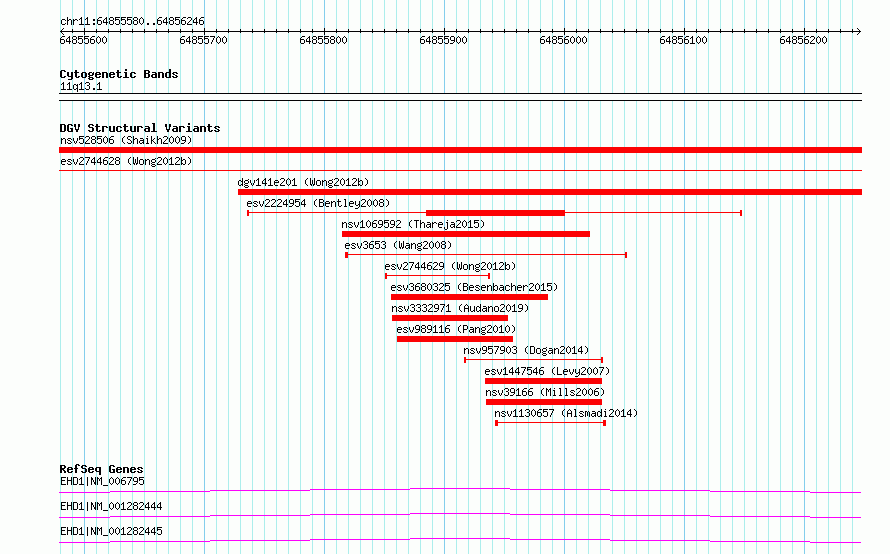Viewport: 890px width, 554px height.
Task: Click the 64855700 ruler position
Action: click(x=203, y=40)
